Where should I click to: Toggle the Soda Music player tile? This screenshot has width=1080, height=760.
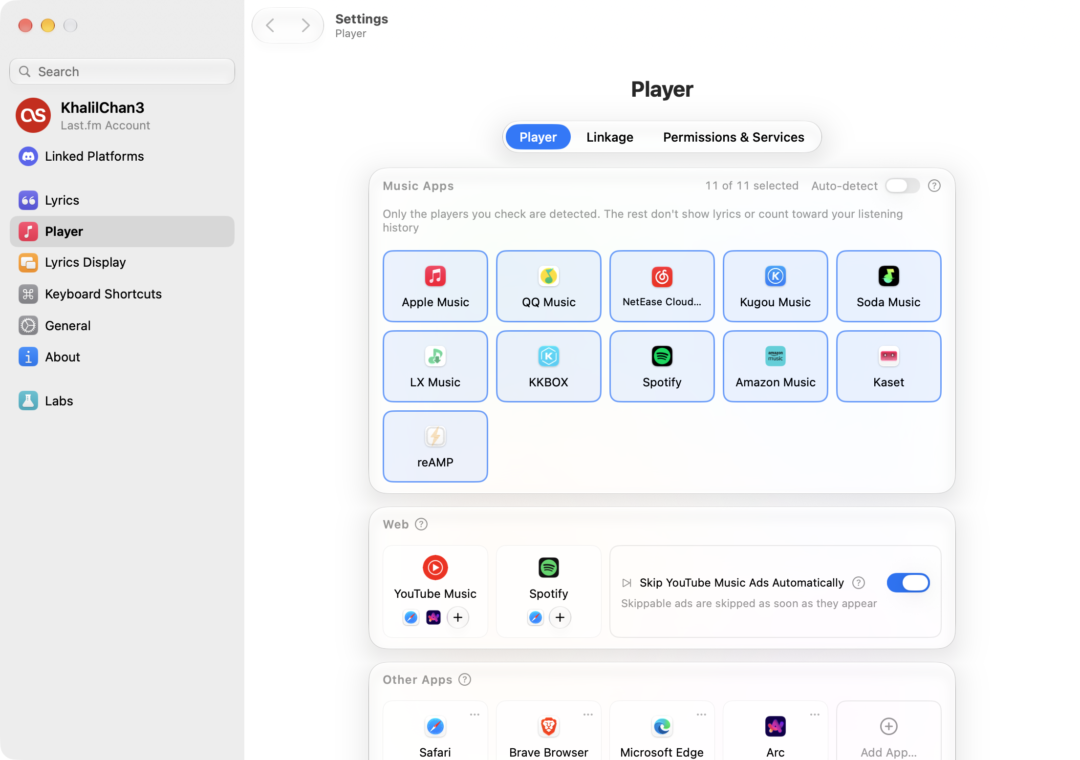(x=888, y=286)
